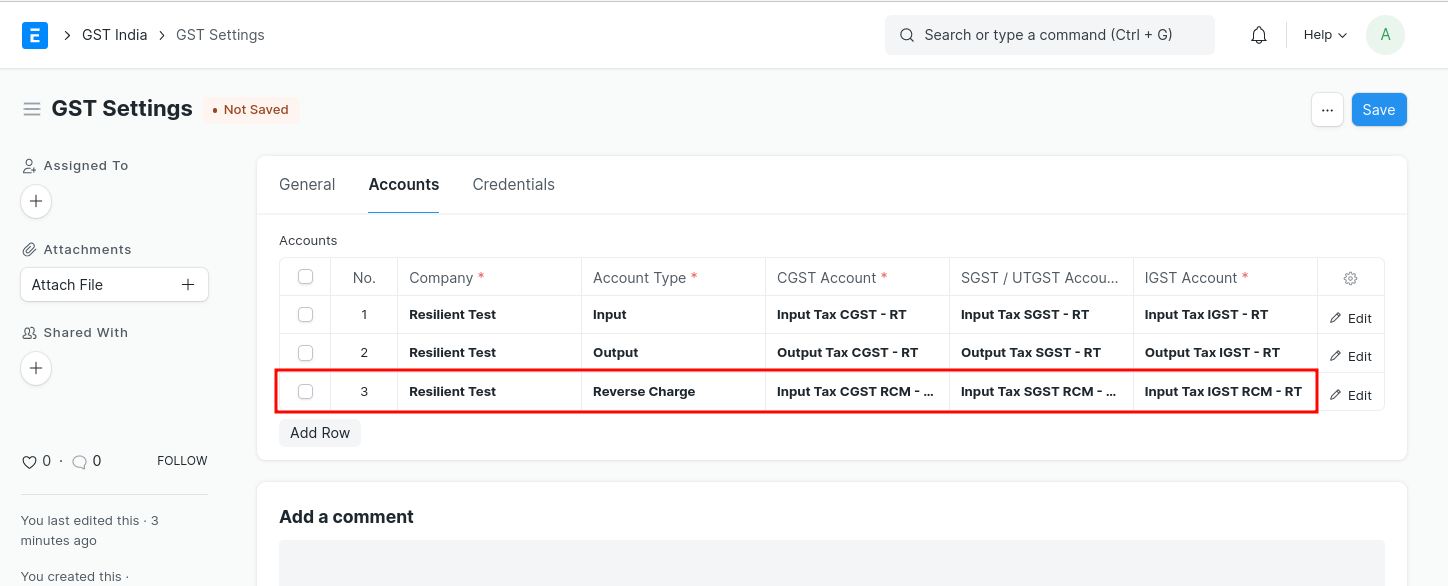
Task: Open the user avatar menu
Action: tap(1385, 35)
